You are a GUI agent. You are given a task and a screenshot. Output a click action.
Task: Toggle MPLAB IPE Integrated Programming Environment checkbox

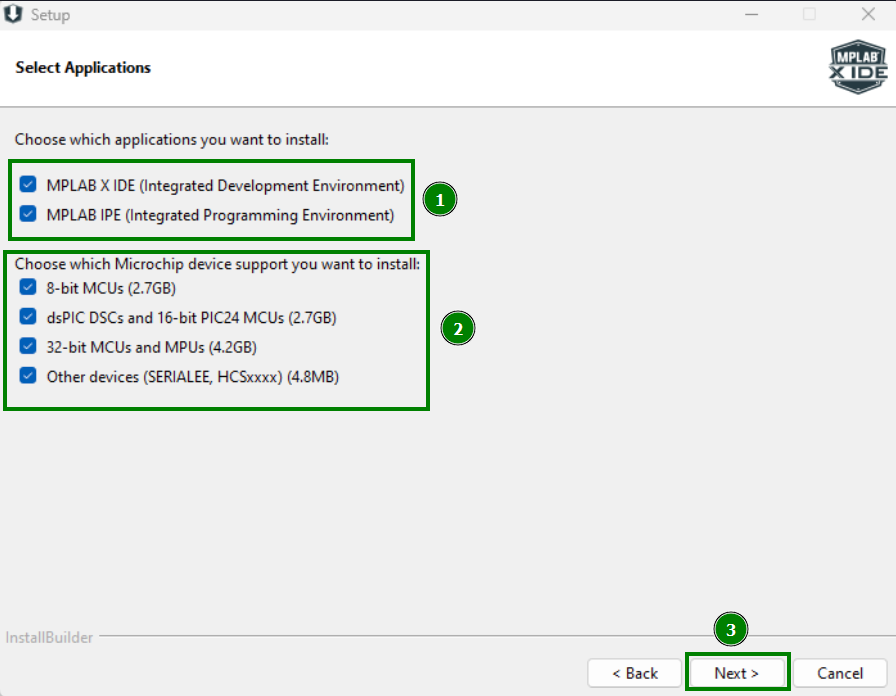tap(28, 214)
